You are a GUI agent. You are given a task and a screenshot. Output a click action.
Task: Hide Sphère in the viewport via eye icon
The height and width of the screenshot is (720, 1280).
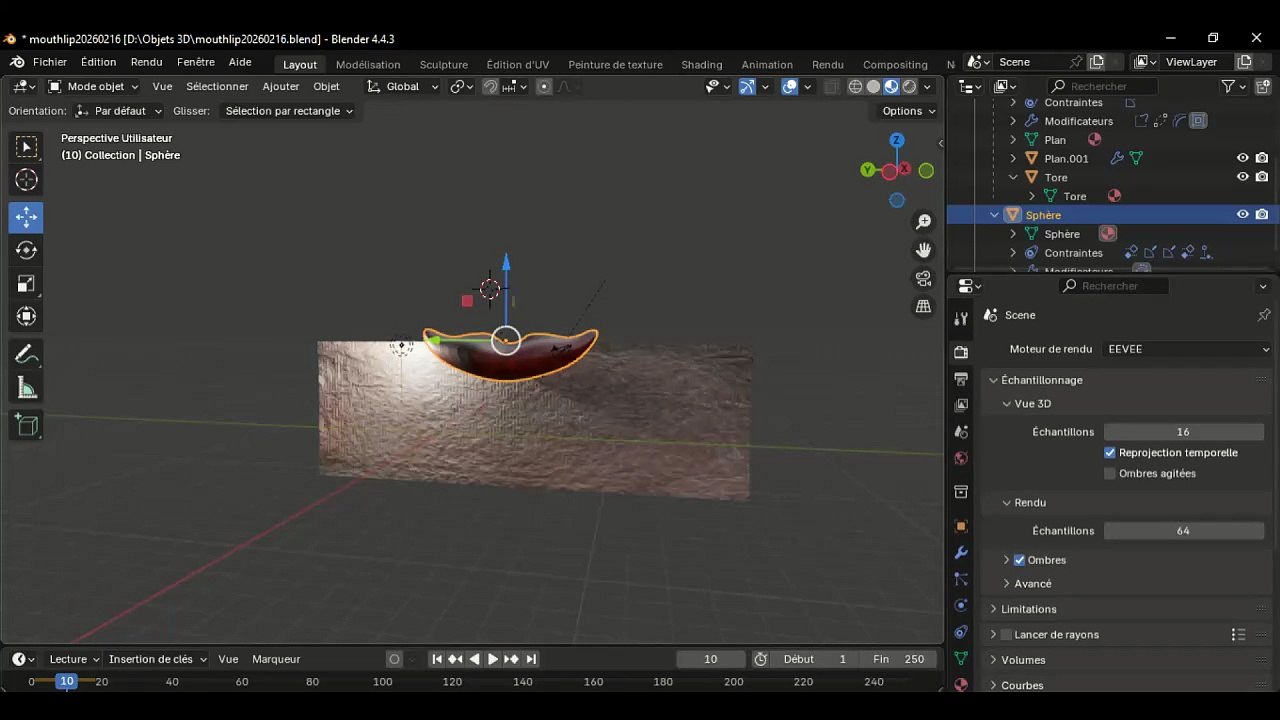pyautogui.click(x=1243, y=215)
